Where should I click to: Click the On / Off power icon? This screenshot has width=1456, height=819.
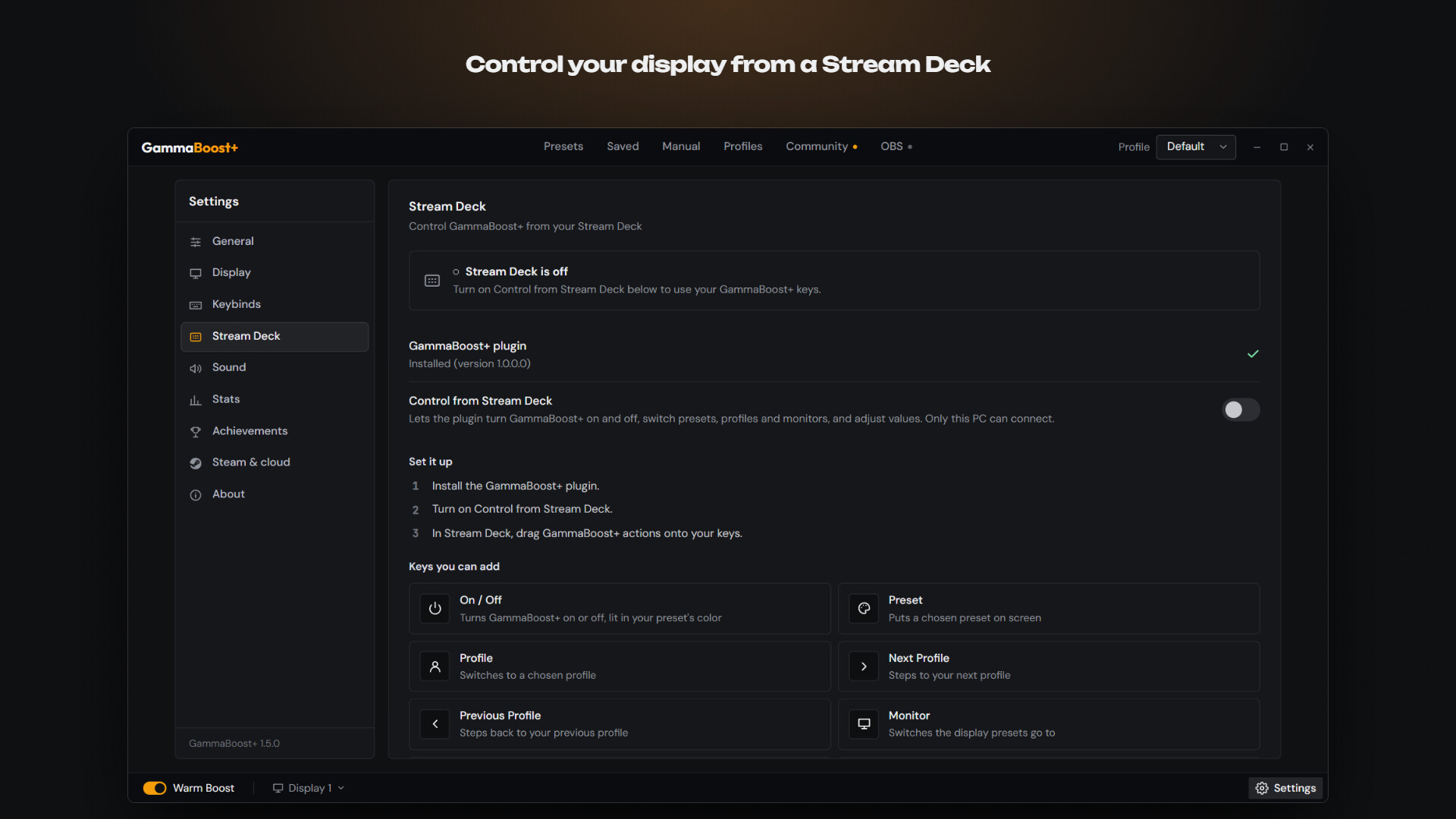point(435,608)
